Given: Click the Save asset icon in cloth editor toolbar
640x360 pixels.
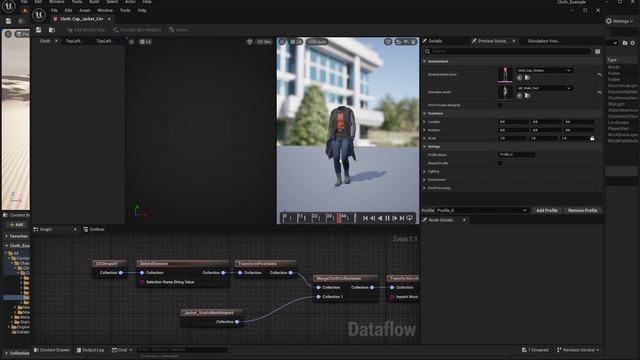Looking at the screenshot, I should [38, 30].
